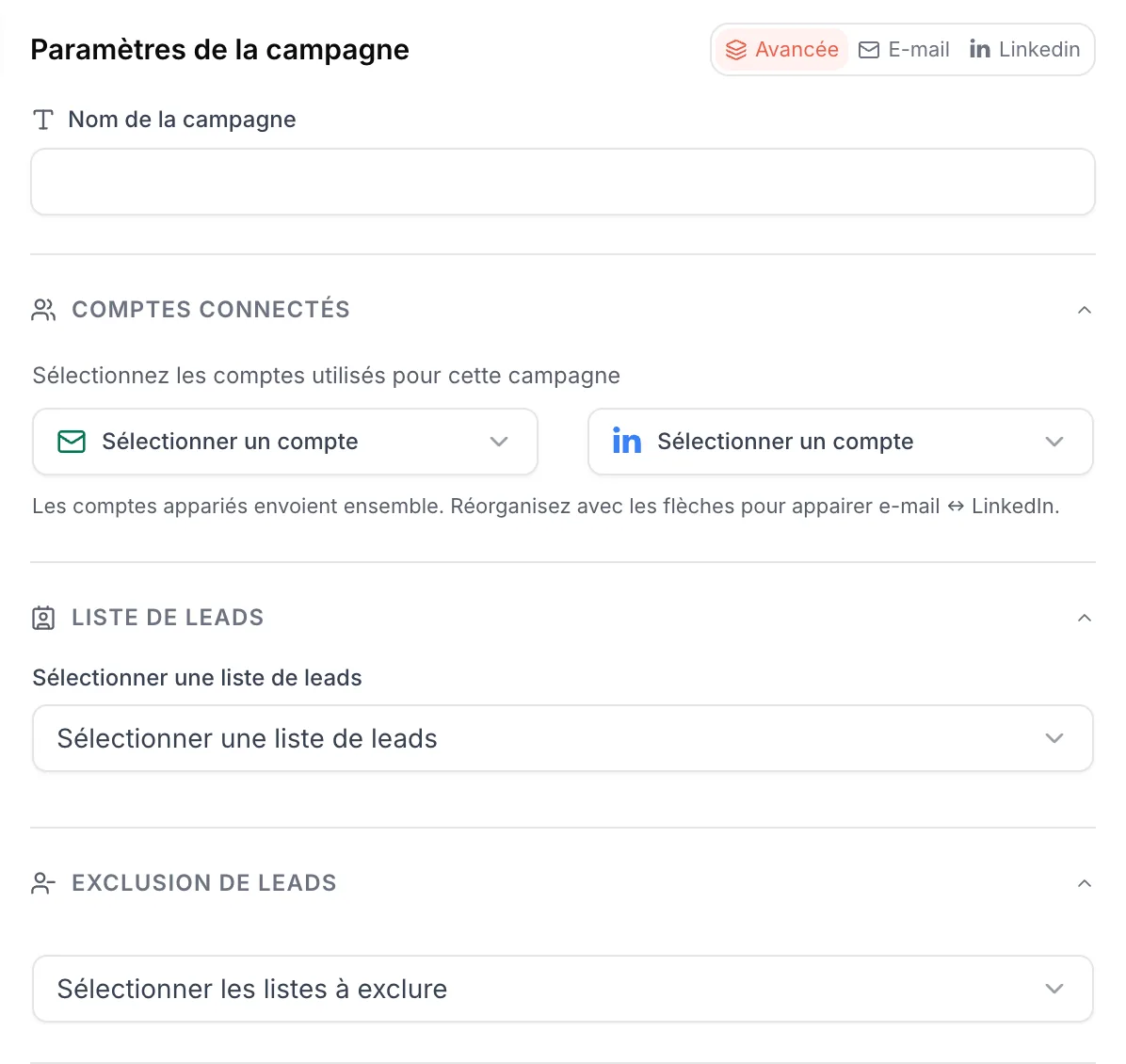Click the Sélectionnez les comptes utilisés pour cette campagne text
Screen dimensions: 1126x1064
326,376
